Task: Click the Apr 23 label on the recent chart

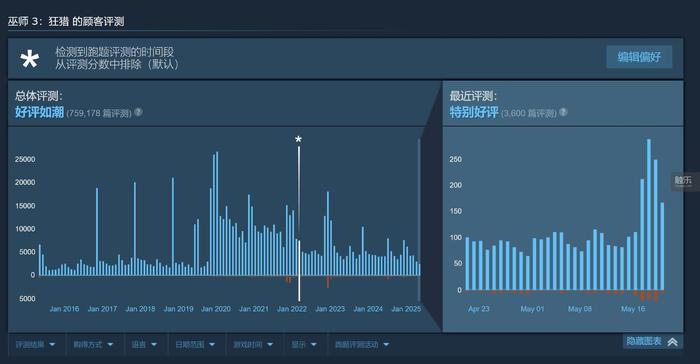Action: pyautogui.click(x=479, y=309)
